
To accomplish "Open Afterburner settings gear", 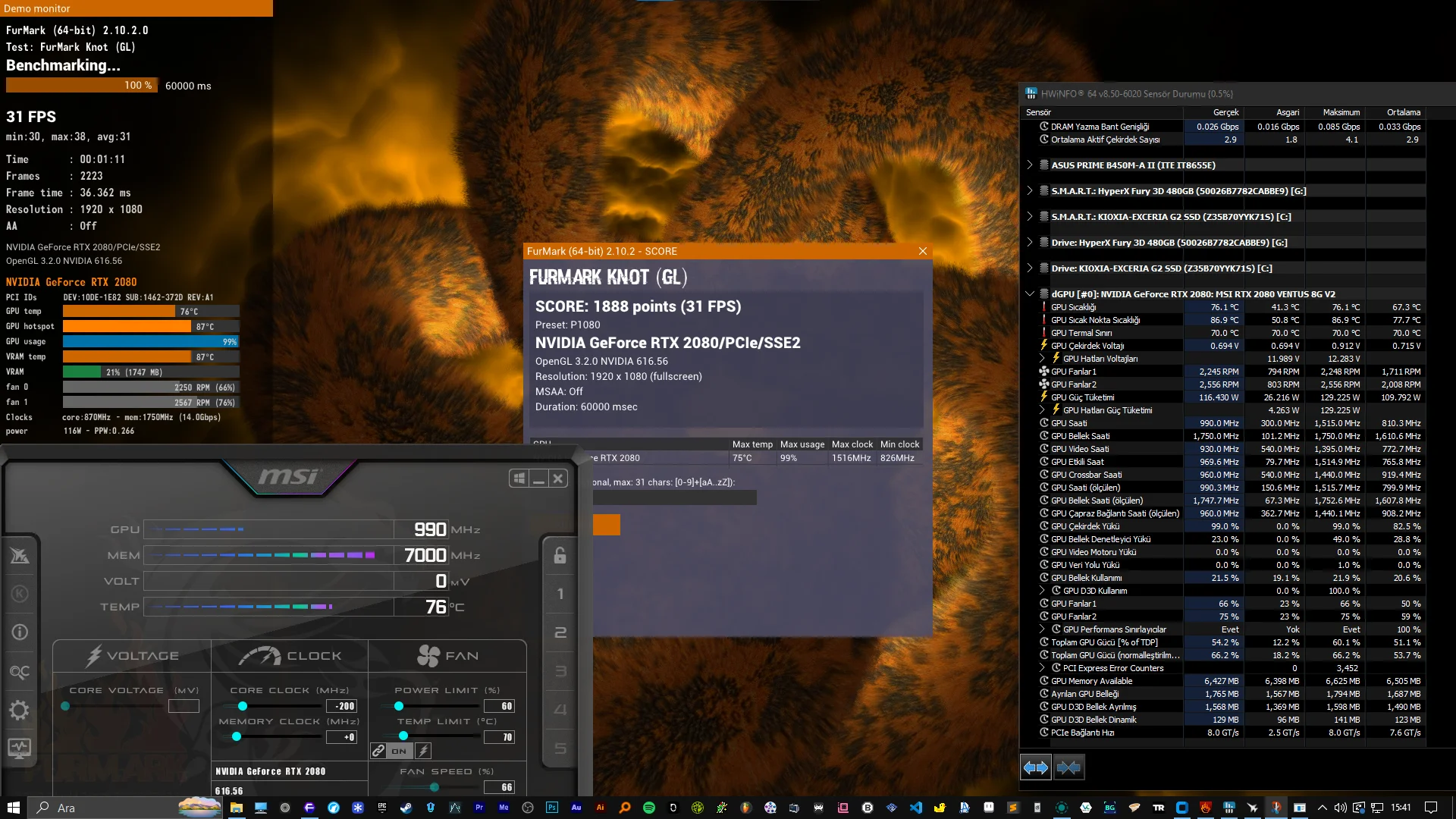I will coord(20,710).
